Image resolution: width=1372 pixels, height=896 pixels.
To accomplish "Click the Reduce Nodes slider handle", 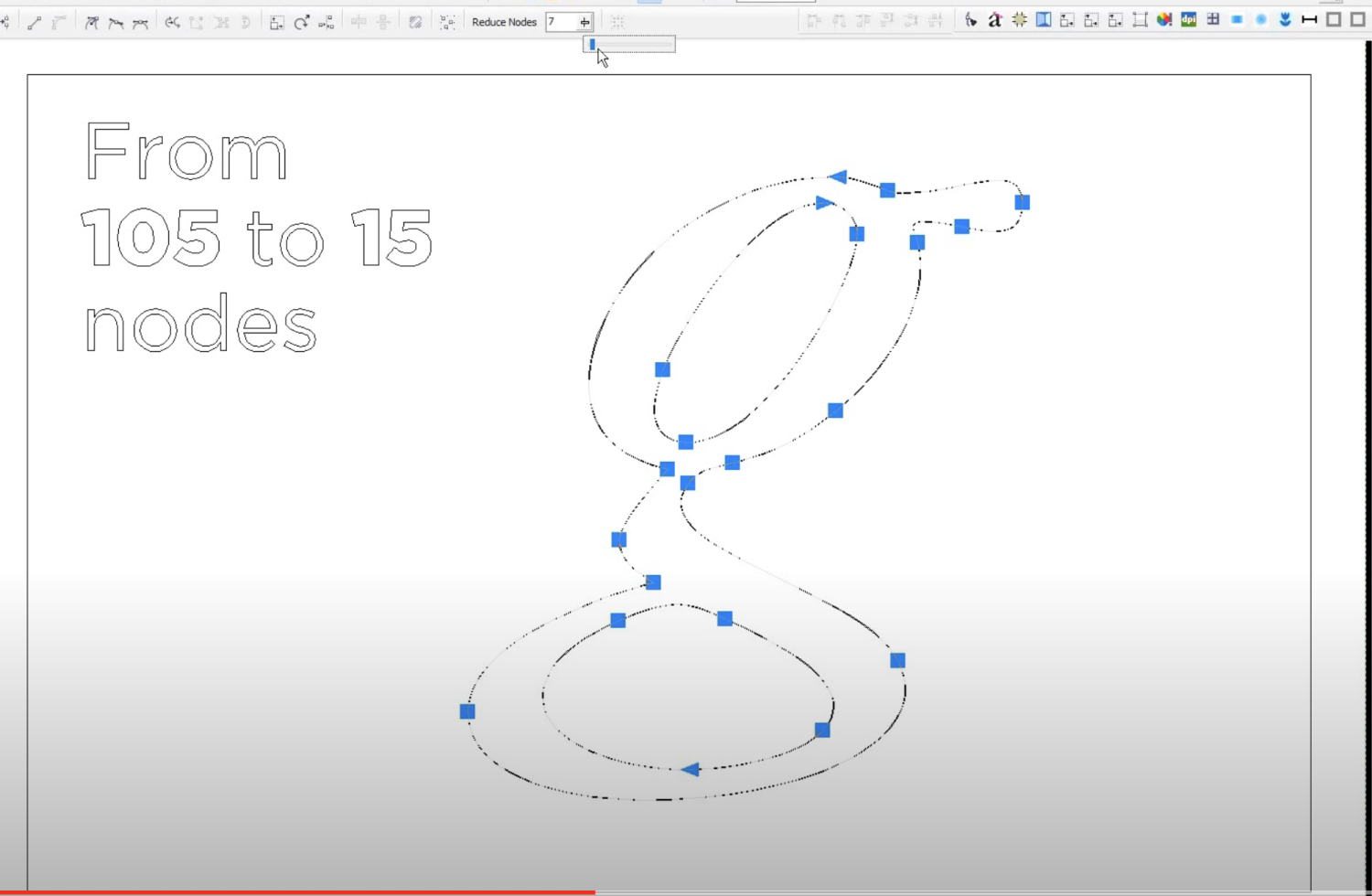I will point(592,44).
